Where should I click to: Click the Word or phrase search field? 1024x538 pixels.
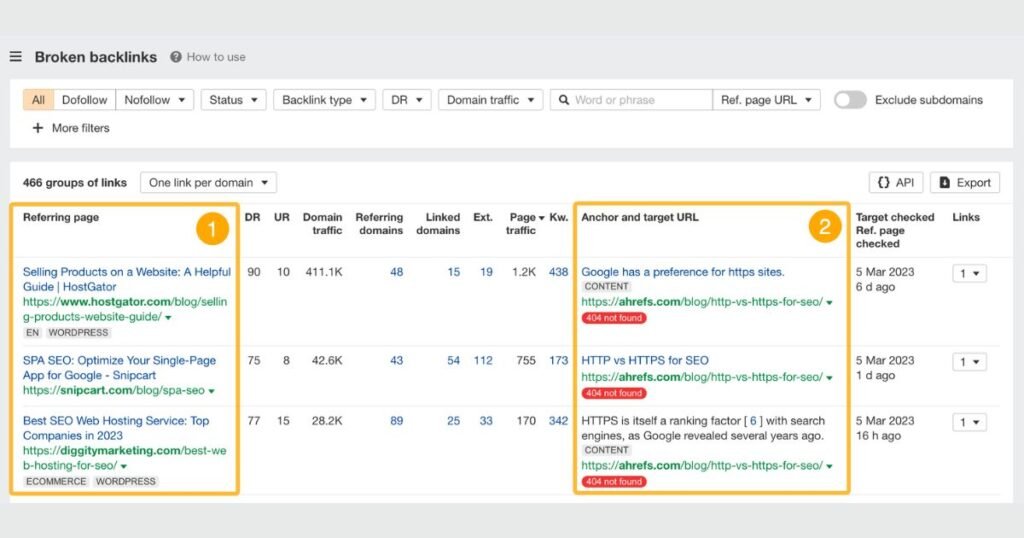pyautogui.click(x=640, y=100)
